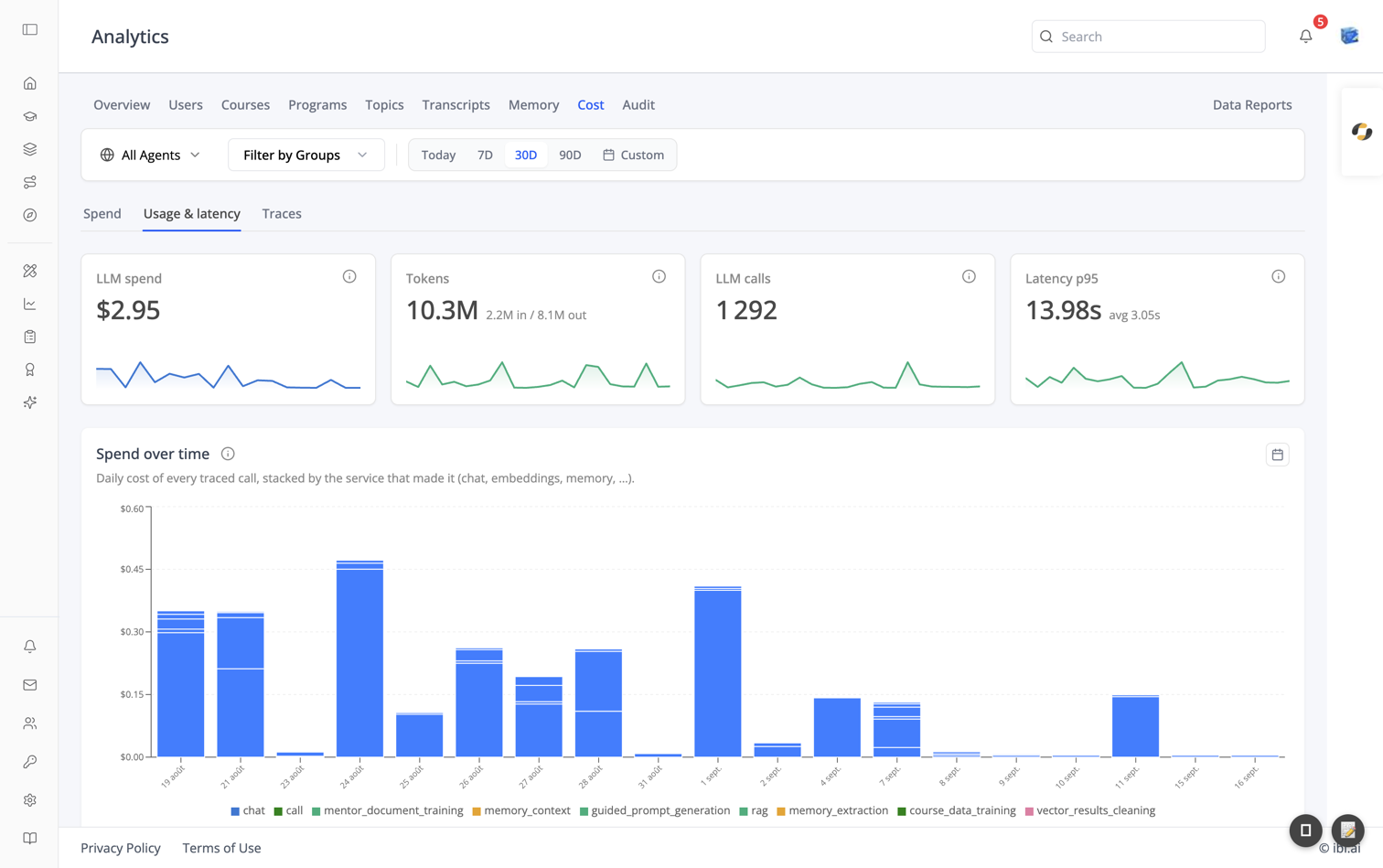Switch to the Overview tab
The image size is (1383, 868).
[x=122, y=105]
